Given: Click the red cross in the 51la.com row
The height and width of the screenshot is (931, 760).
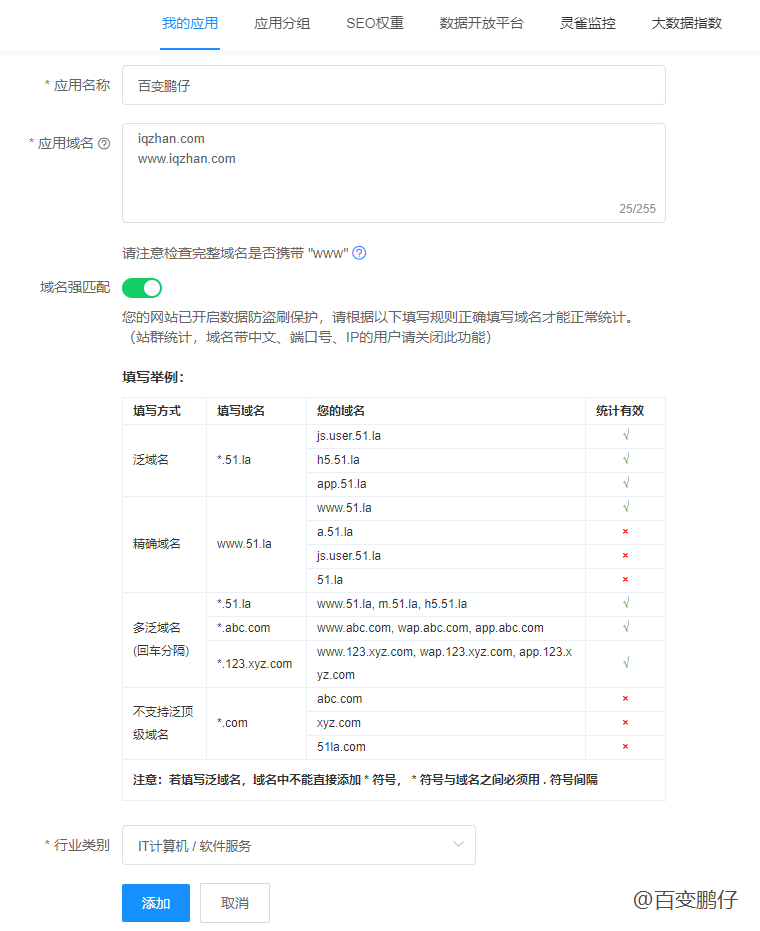Looking at the screenshot, I should click(625, 747).
